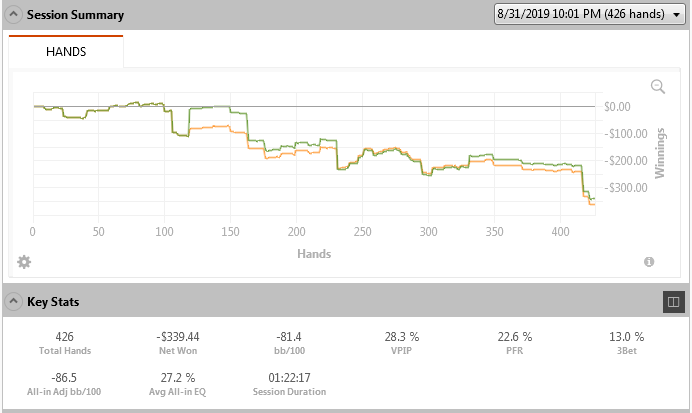The image size is (692, 413).
Task: Click the Key Stats header title
Action: [x=53, y=302]
